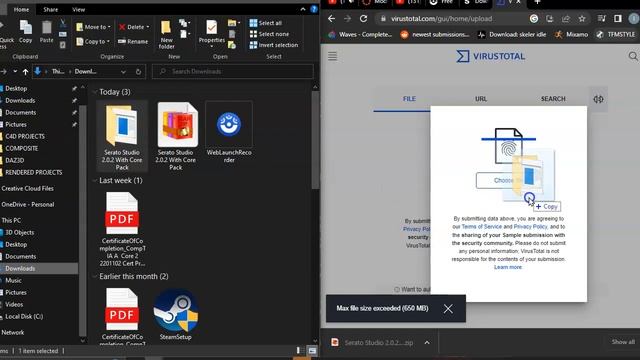Click the Share icon in Chrome toolbar
This screenshot has height=360, width=640.
pos(566,19)
